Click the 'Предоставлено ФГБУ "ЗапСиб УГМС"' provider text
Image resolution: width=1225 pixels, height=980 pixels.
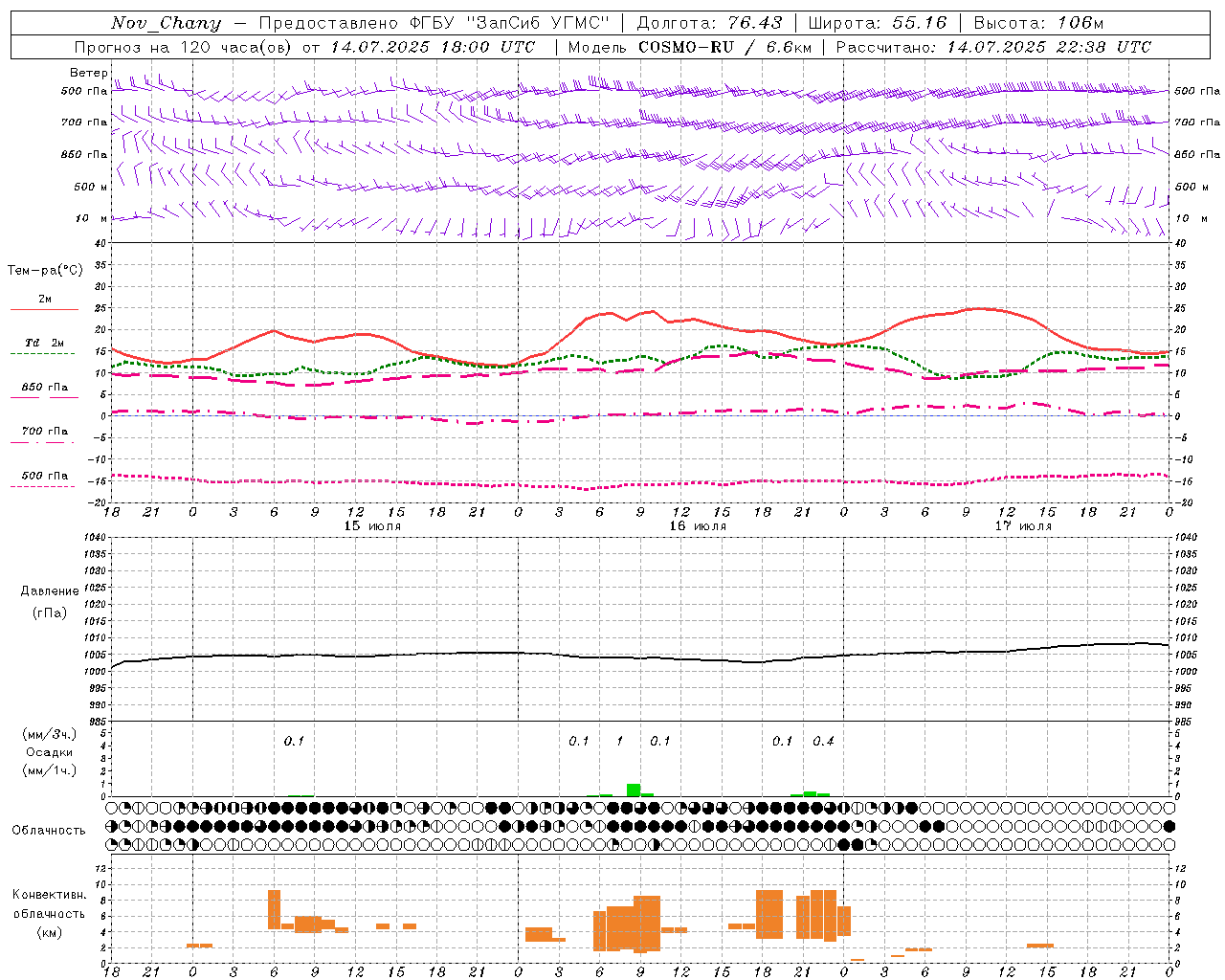(x=434, y=23)
